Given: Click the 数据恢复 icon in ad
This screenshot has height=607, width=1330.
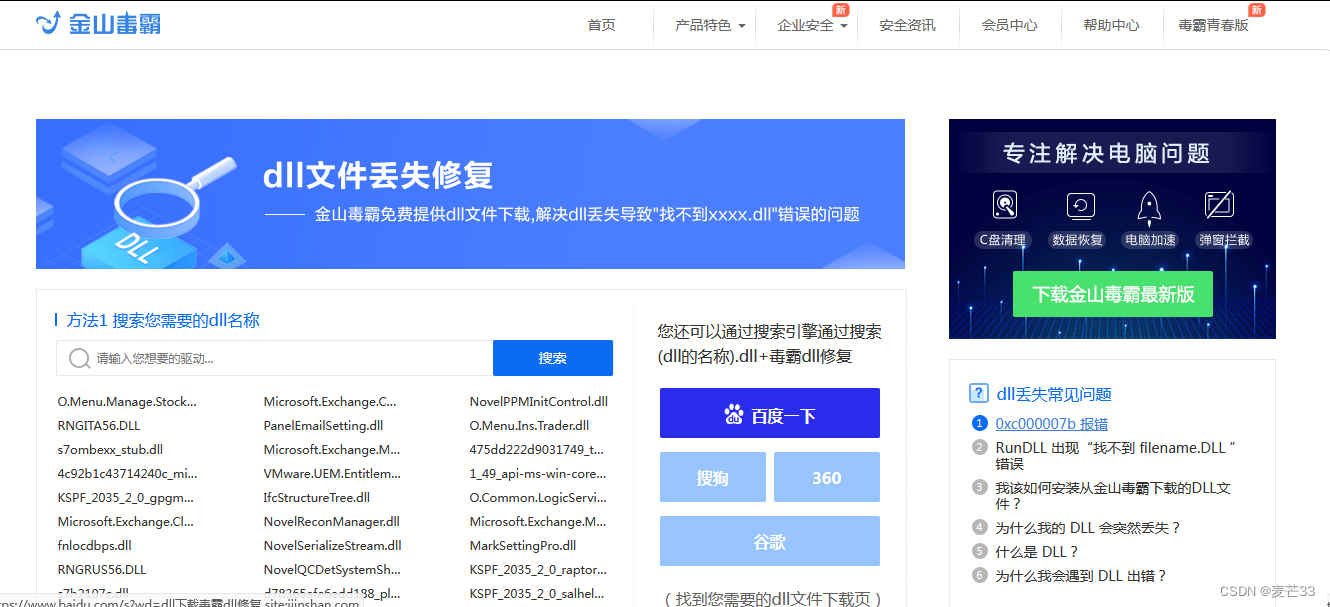Looking at the screenshot, I should (1080, 206).
